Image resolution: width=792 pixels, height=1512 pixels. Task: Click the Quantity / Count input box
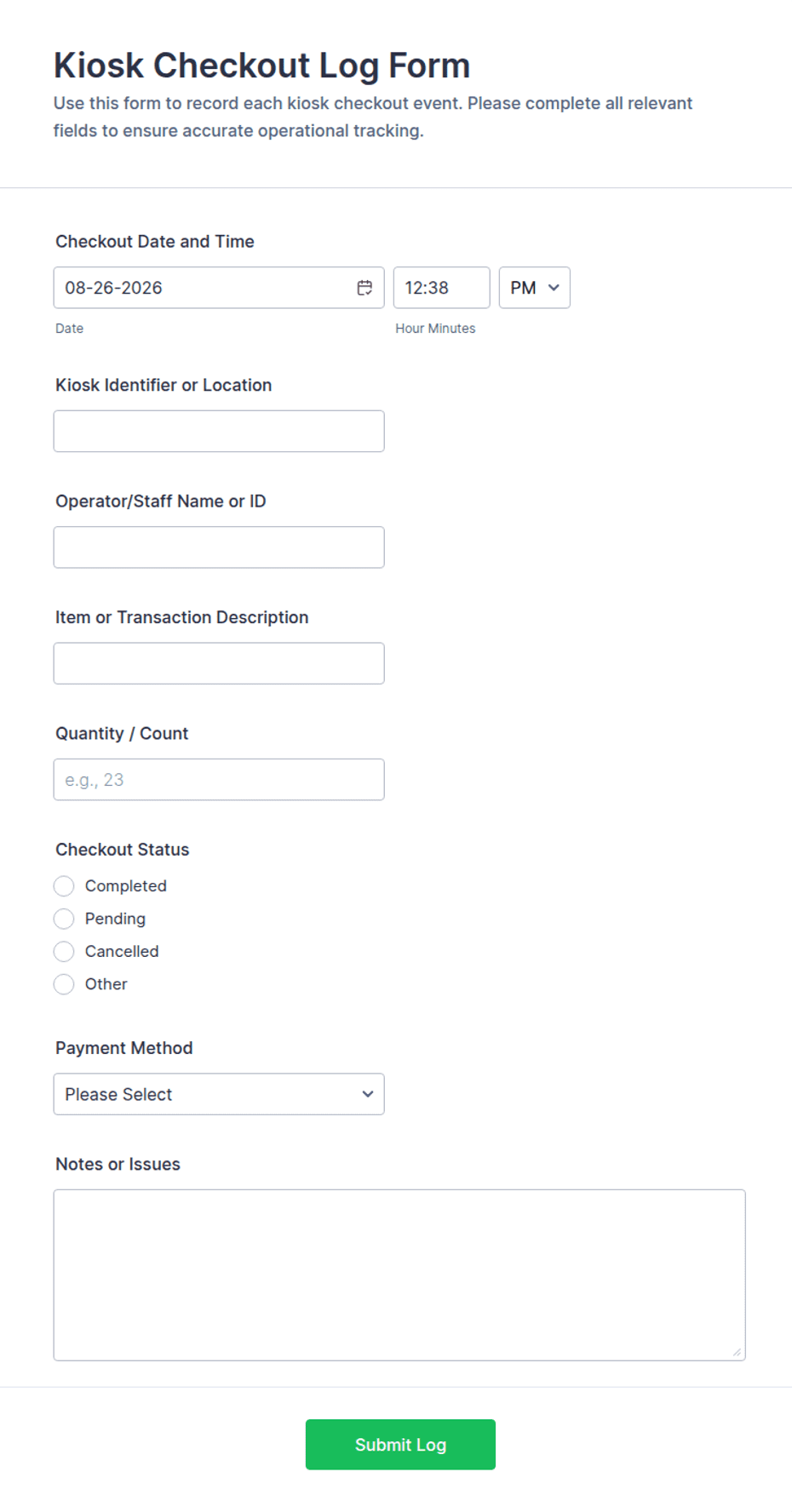(219, 780)
